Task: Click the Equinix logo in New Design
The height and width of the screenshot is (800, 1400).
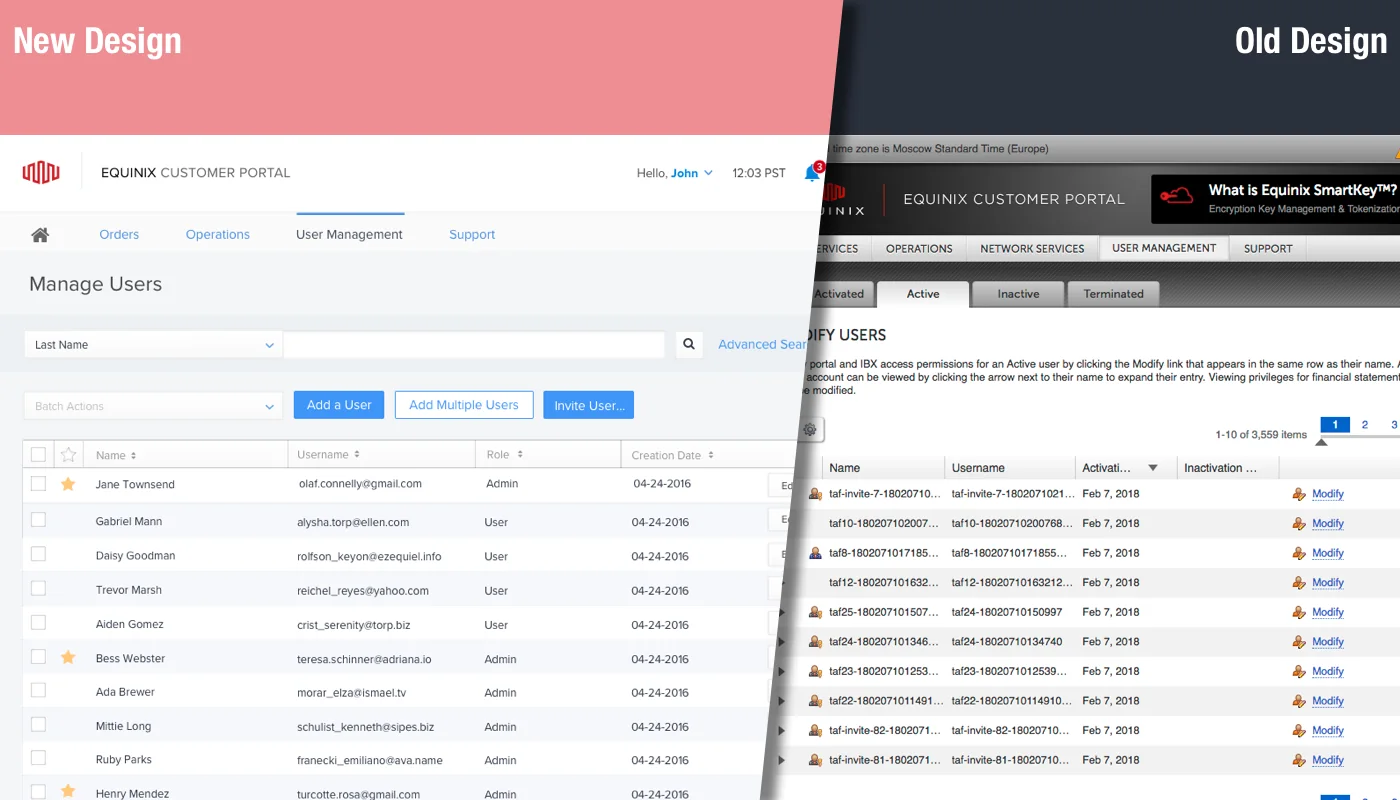Action: [x=41, y=172]
